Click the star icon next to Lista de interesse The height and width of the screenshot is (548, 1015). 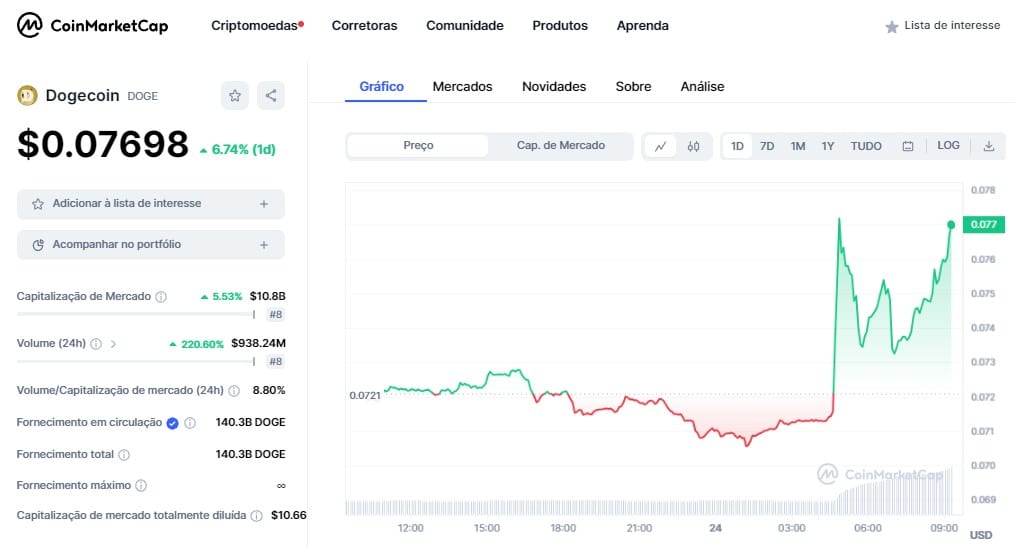click(891, 27)
